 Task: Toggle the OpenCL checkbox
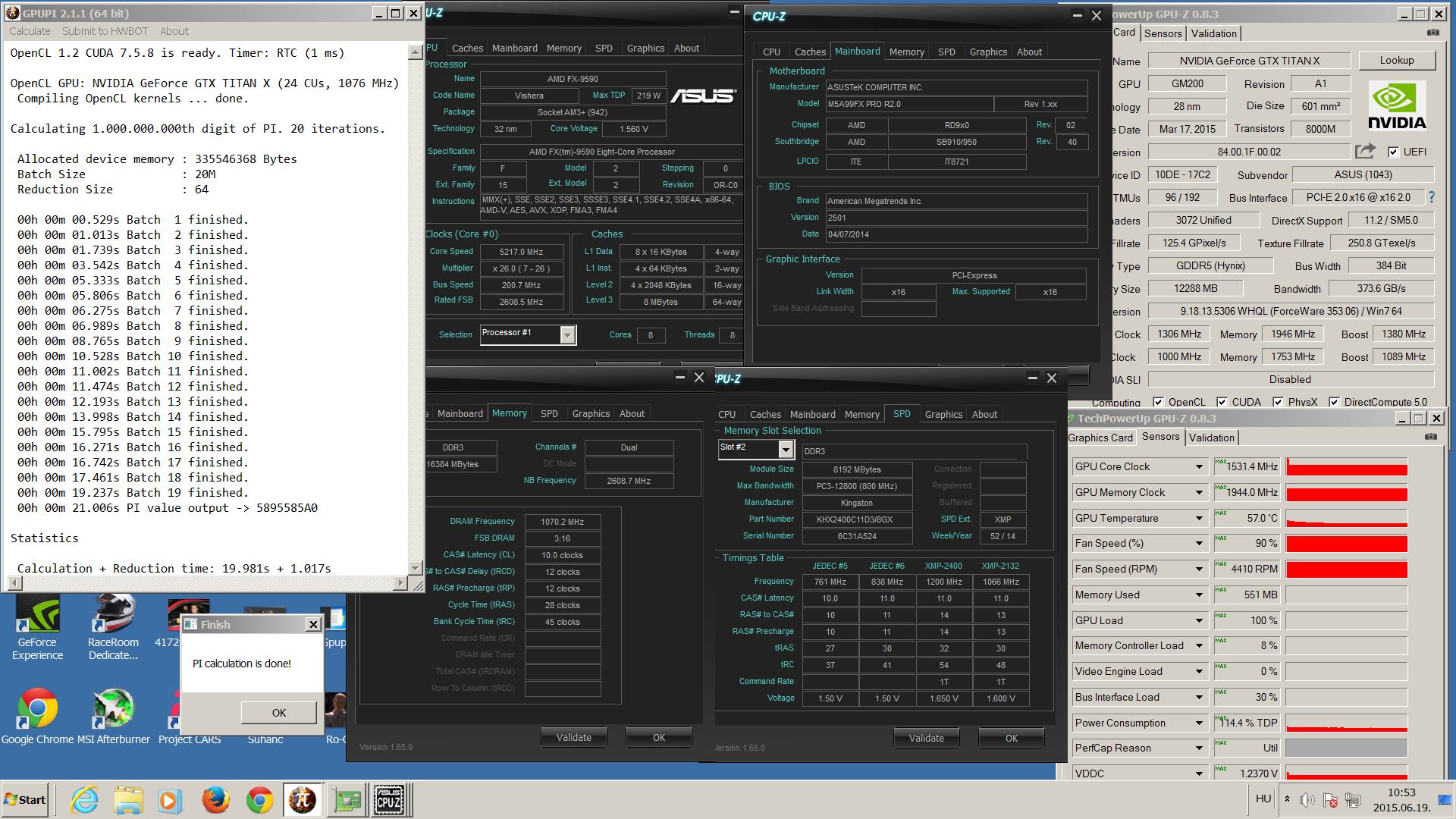[1158, 402]
